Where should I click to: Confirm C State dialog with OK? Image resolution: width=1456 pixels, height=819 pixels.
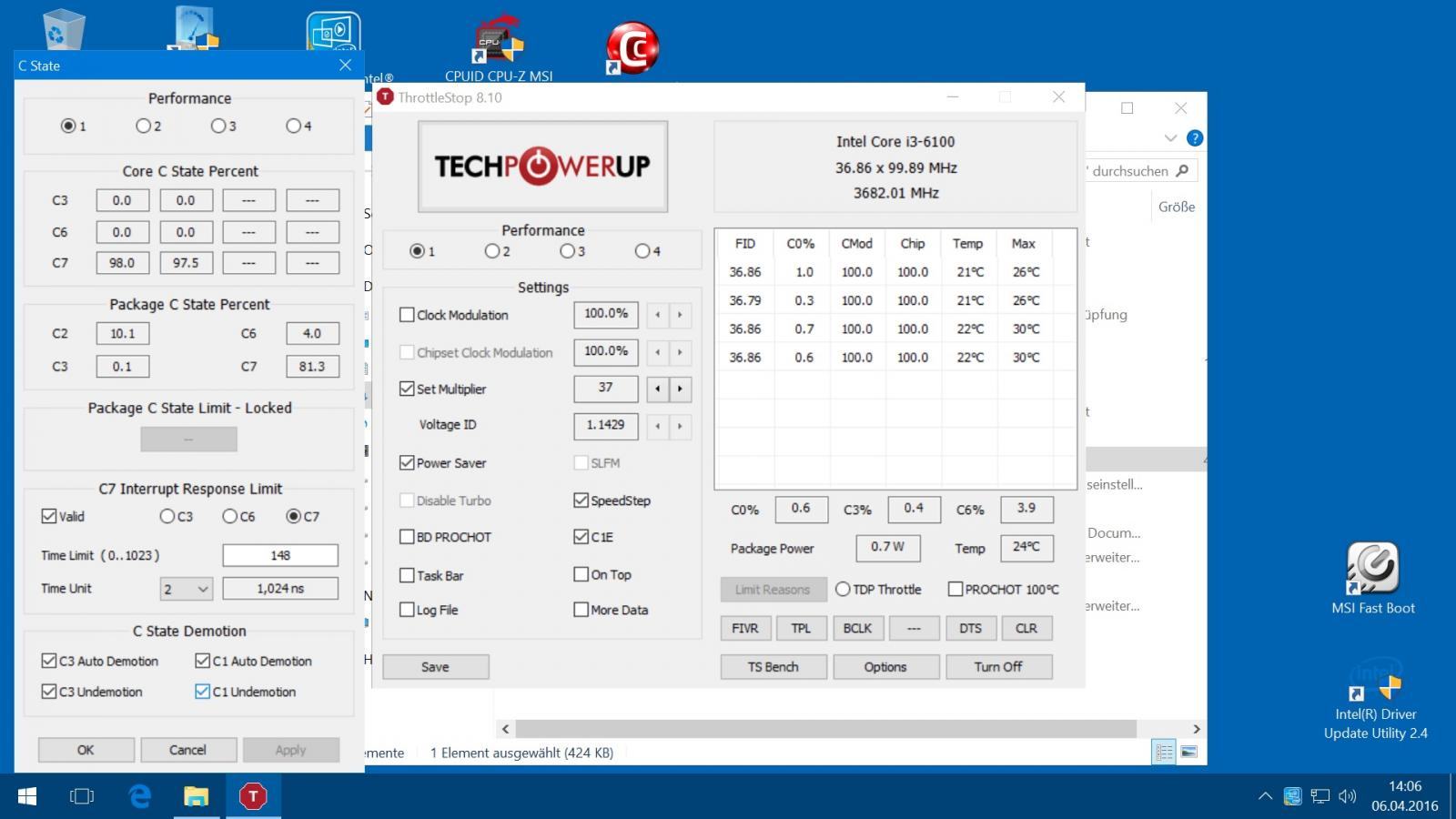[86, 750]
